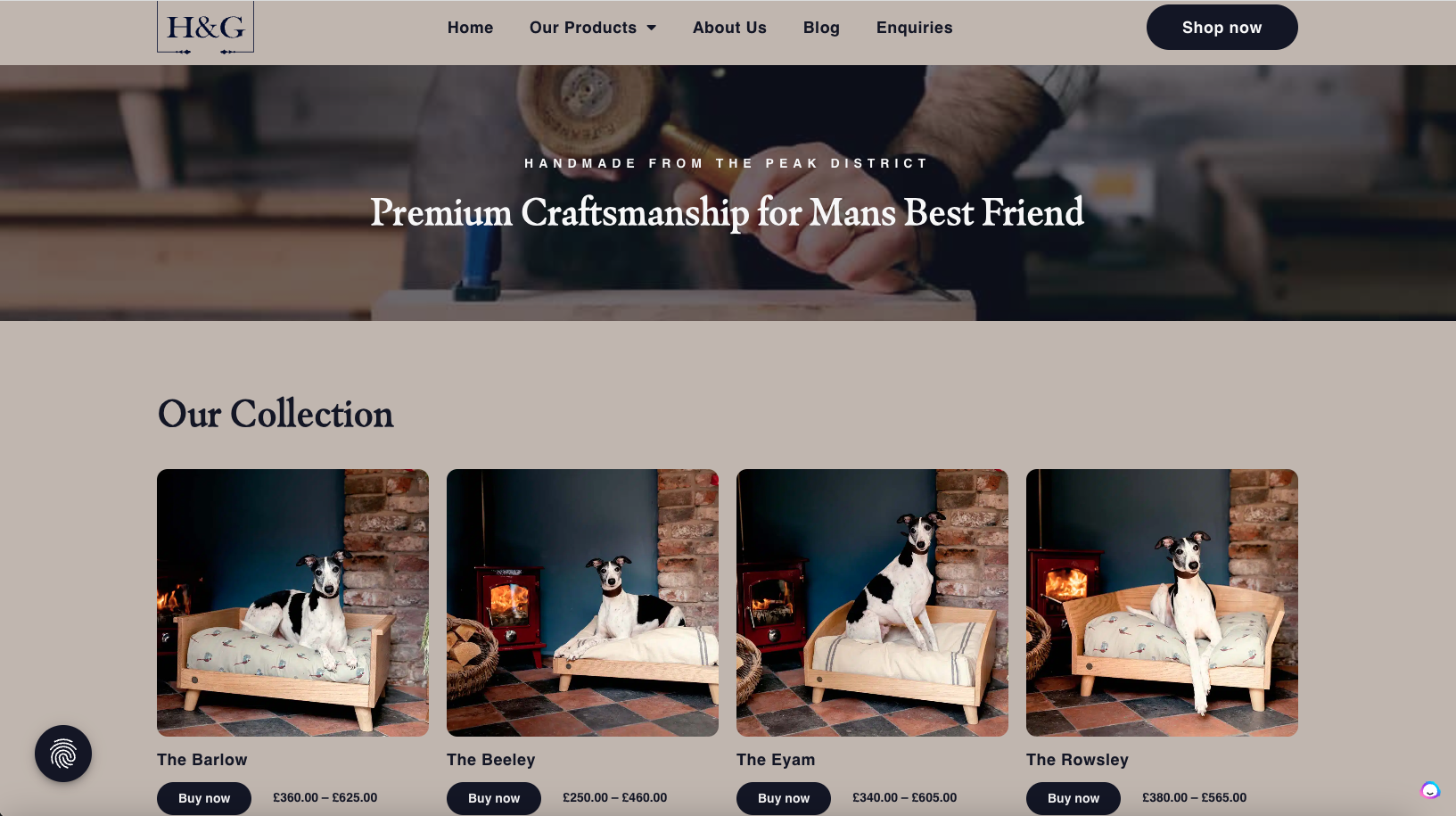This screenshot has height=816, width=1456.
Task: Open The Beeley product photo
Action: 582,603
